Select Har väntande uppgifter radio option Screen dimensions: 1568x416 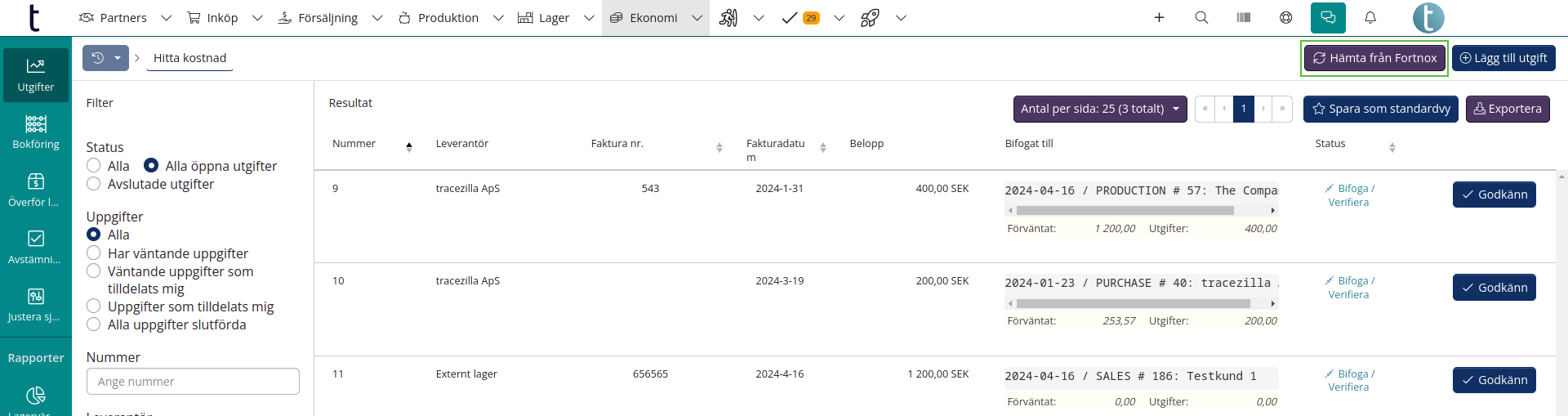[x=94, y=253]
